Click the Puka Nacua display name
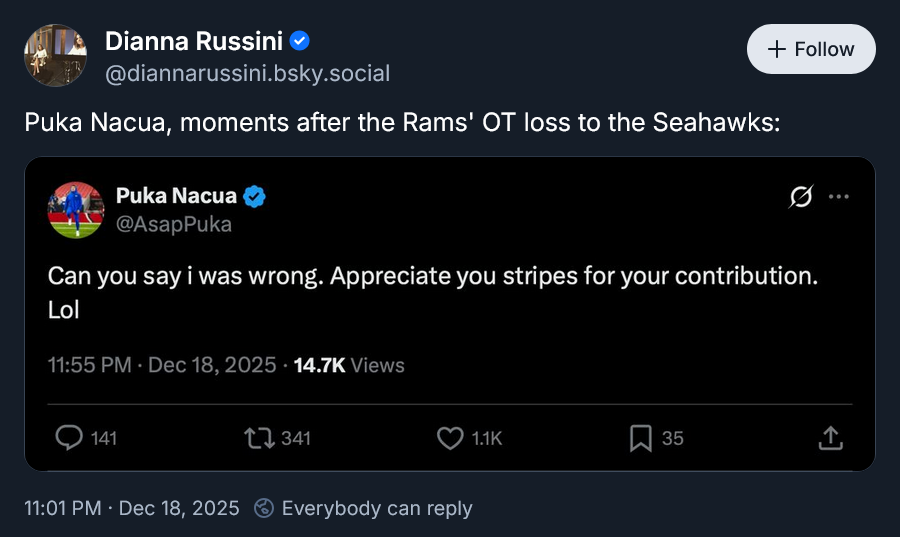 click(176, 196)
